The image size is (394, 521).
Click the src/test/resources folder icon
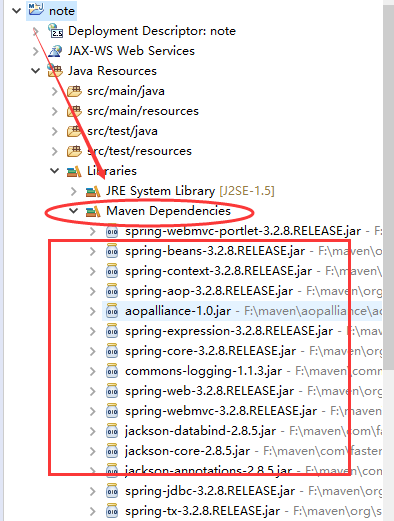(x=74, y=151)
